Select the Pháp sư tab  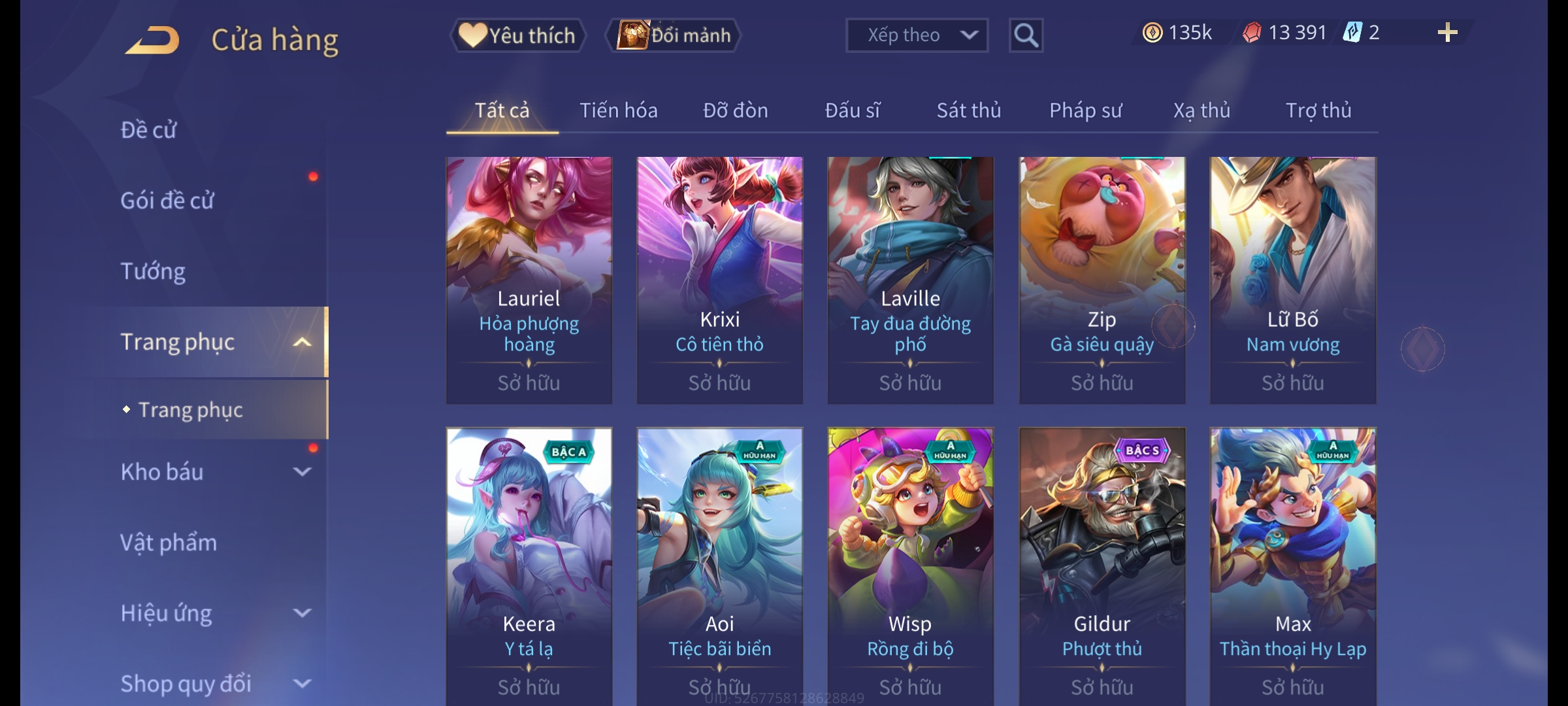tap(1085, 110)
